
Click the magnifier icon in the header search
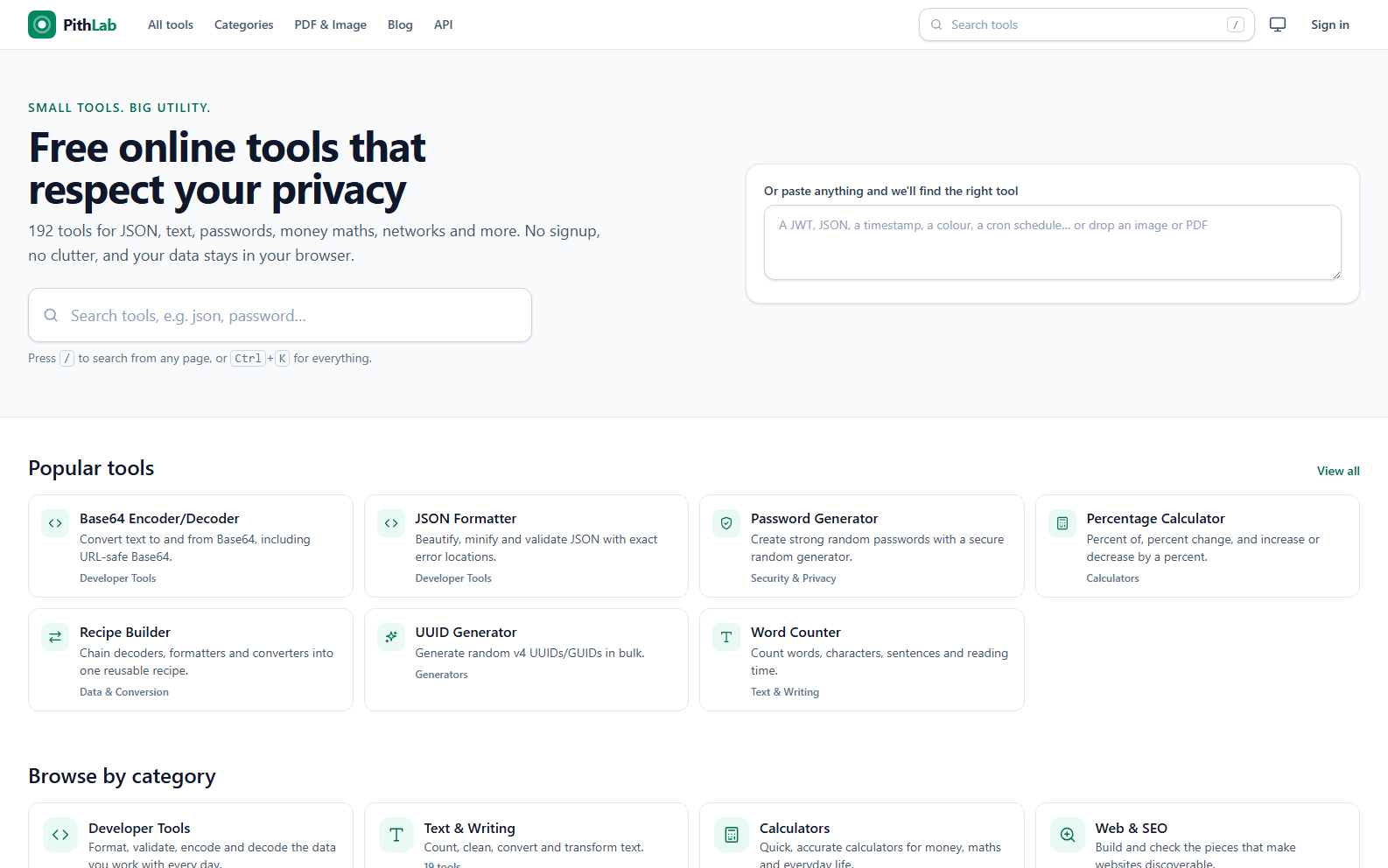pyautogui.click(x=936, y=24)
